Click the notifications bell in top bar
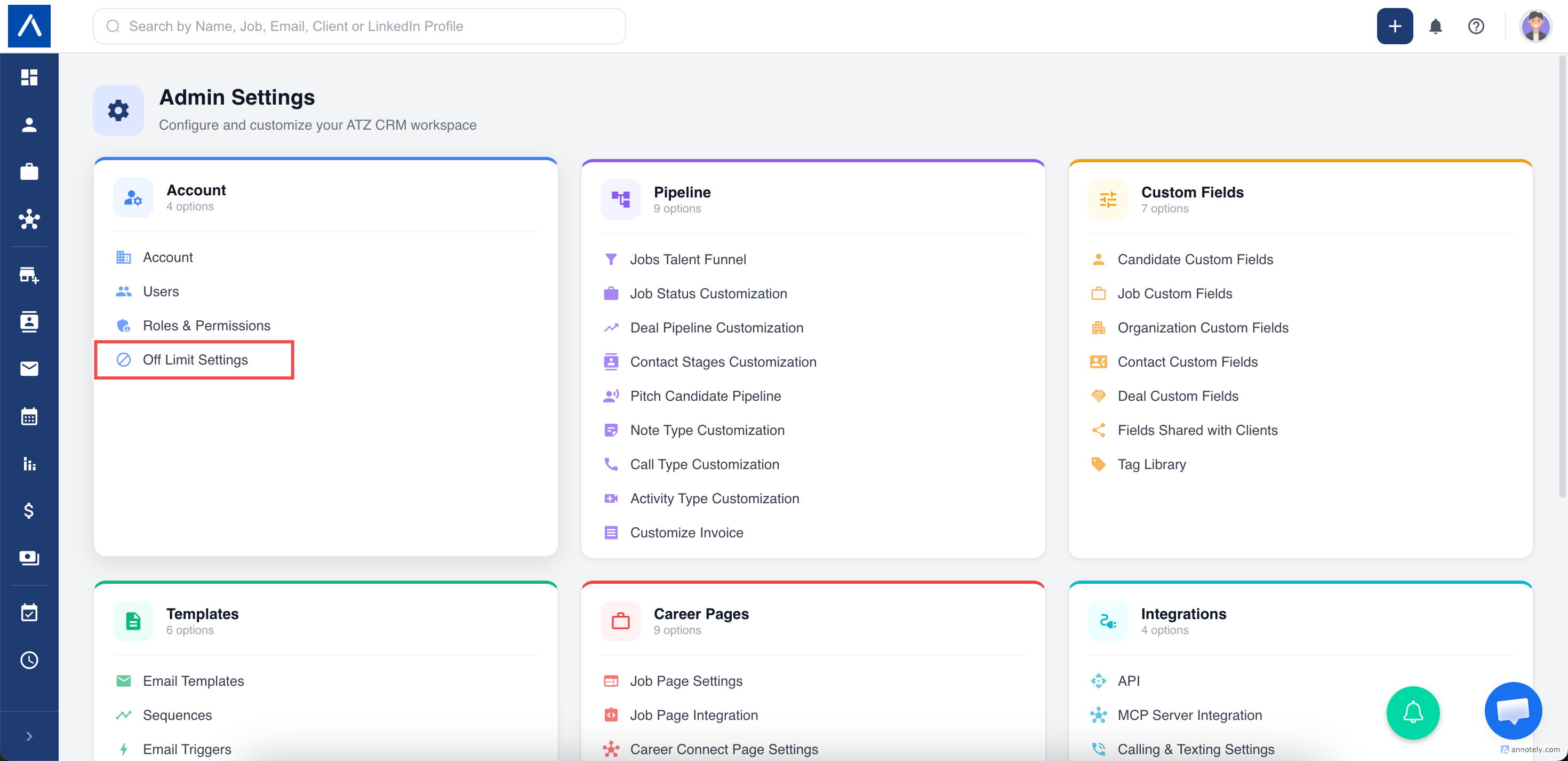Image resolution: width=1568 pixels, height=761 pixels. 1435,26
